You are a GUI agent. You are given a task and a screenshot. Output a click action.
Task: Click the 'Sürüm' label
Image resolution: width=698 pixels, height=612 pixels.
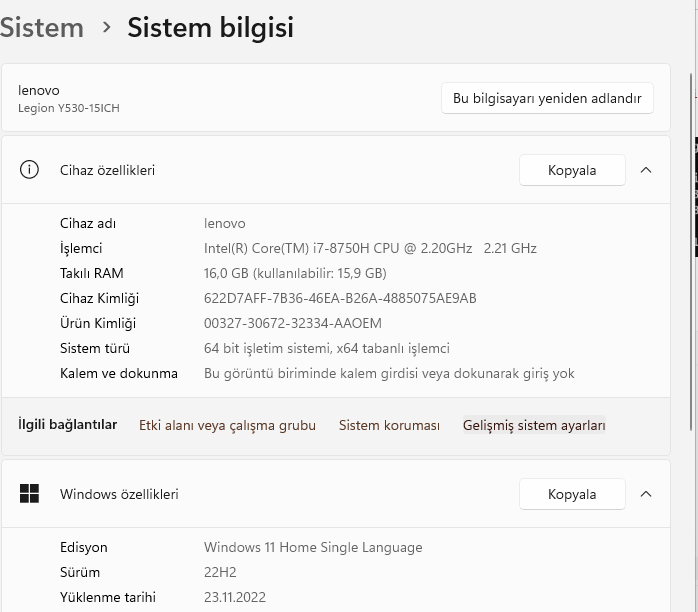click(x=80, y=572)
